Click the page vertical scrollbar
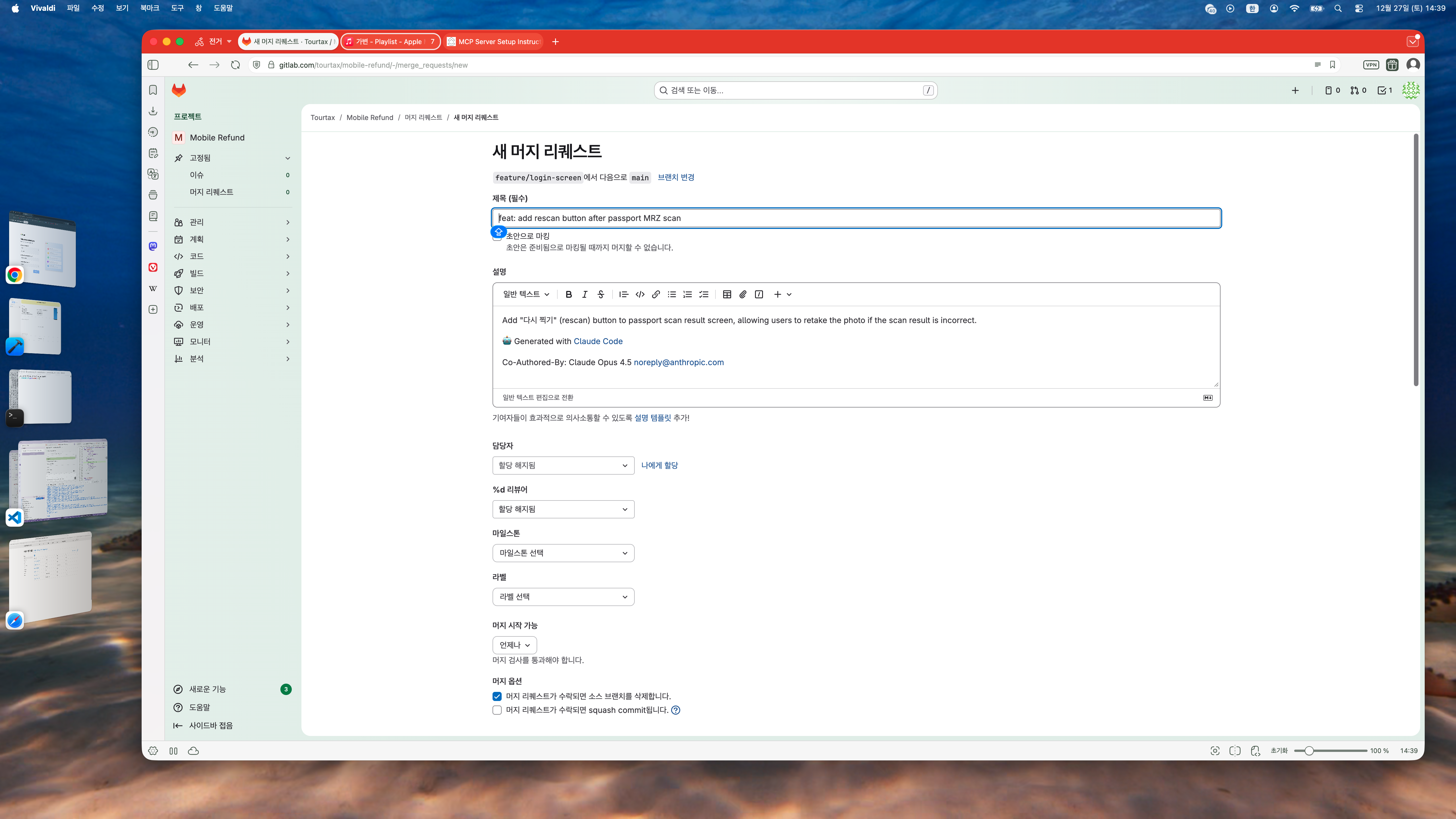 click(1416, 260)
